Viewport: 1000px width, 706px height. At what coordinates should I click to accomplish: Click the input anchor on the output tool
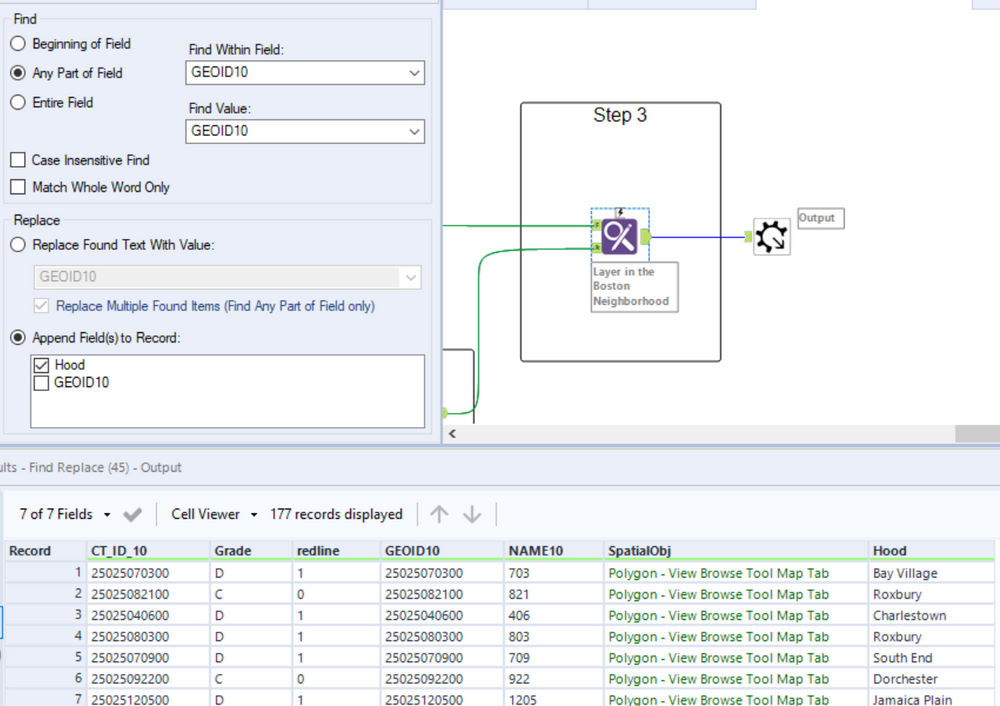pos(748,236)
